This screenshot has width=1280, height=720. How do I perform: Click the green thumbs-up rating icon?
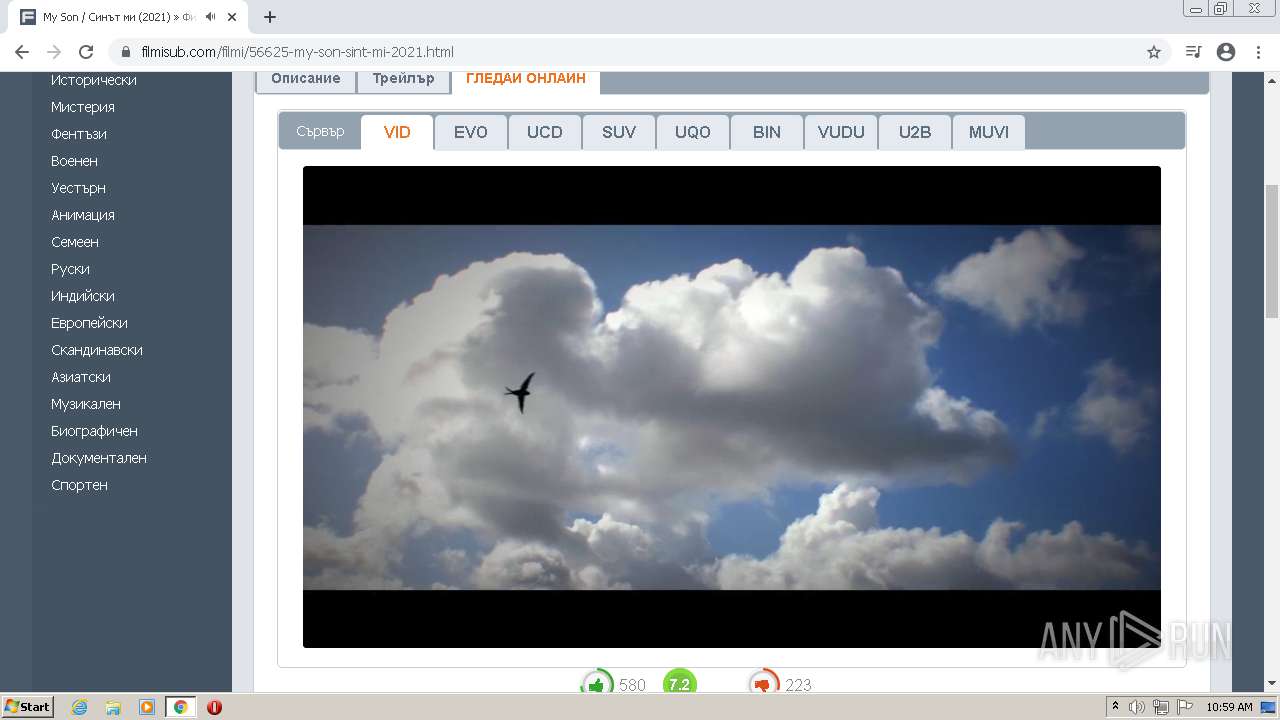(x=597, y=684)
